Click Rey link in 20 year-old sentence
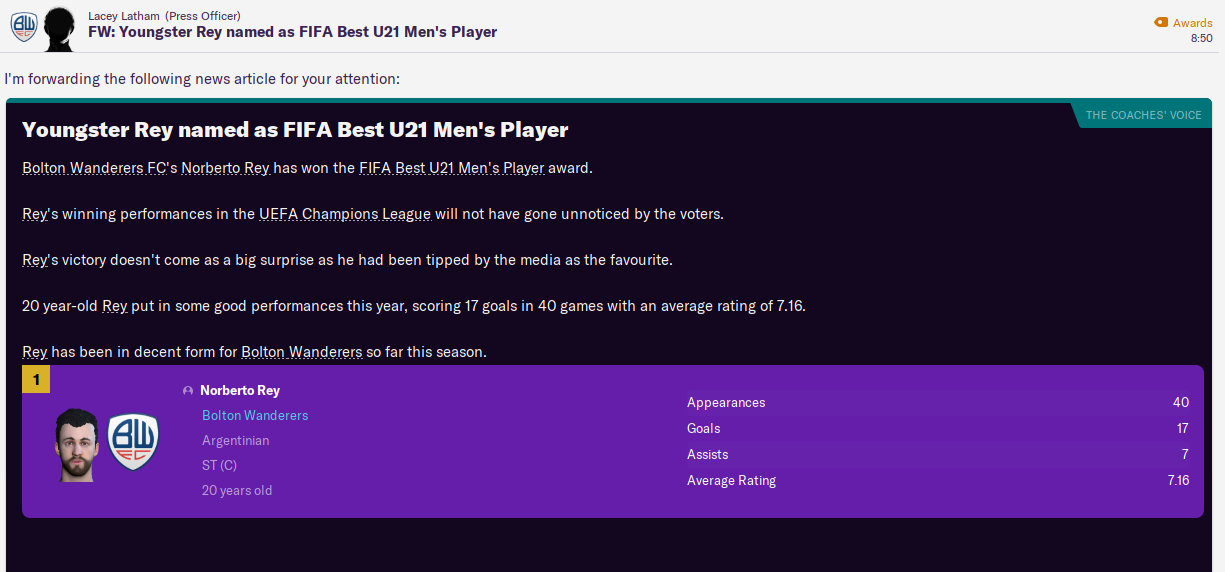 pyautogui.click(x=115, y=306)
